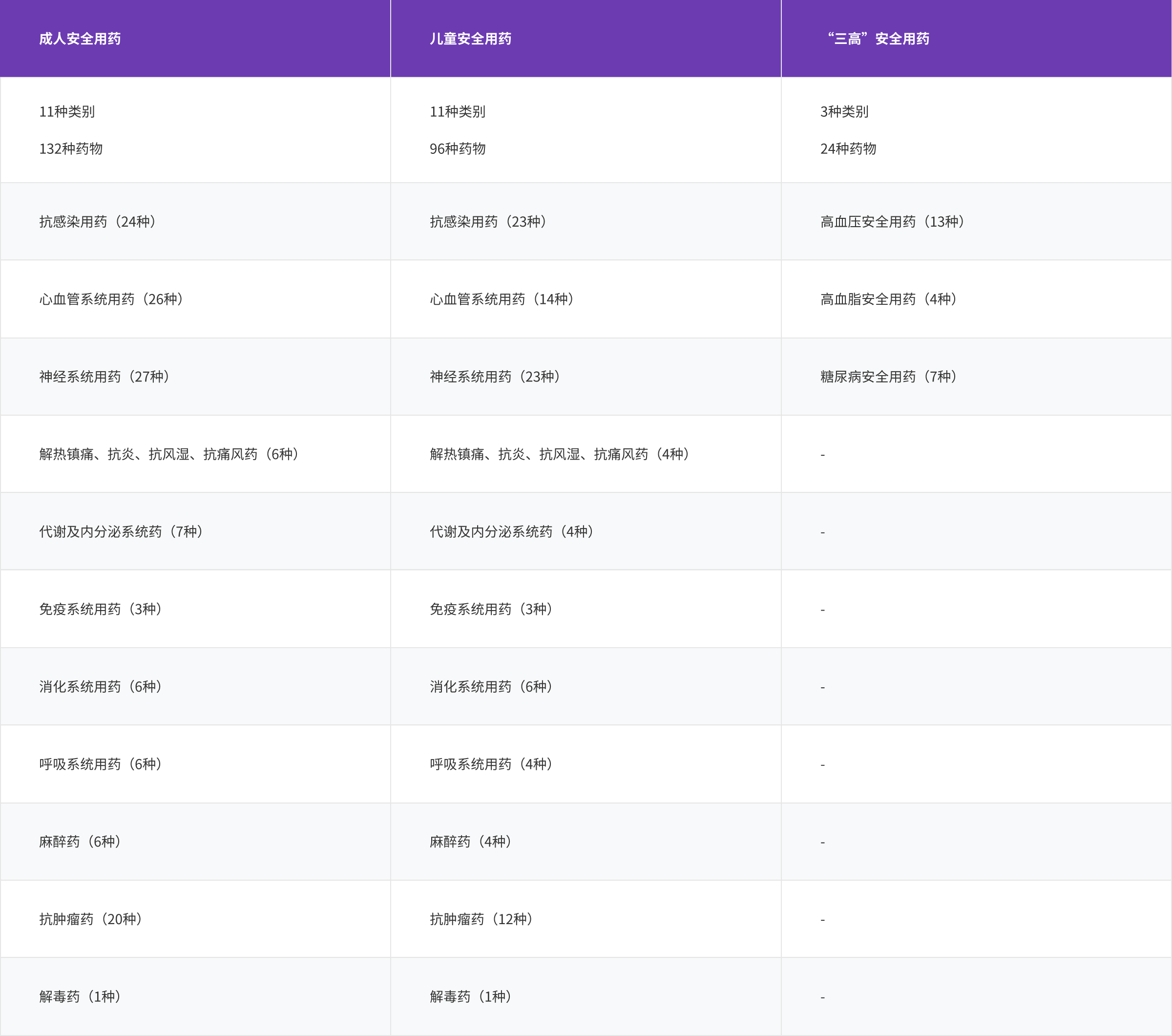Click the 儿童安全用药 column header
Viewport: 1172px width, 1036px height.
(x=470, y=39)
